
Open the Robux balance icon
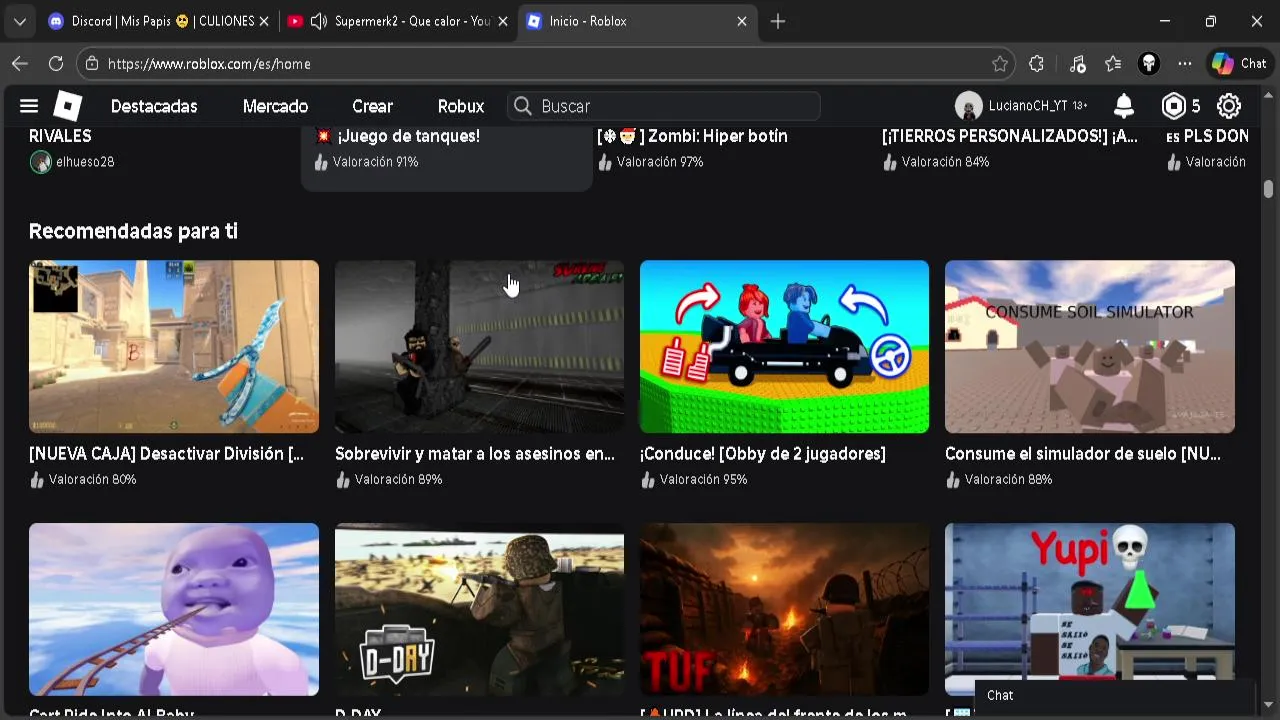1173,106
